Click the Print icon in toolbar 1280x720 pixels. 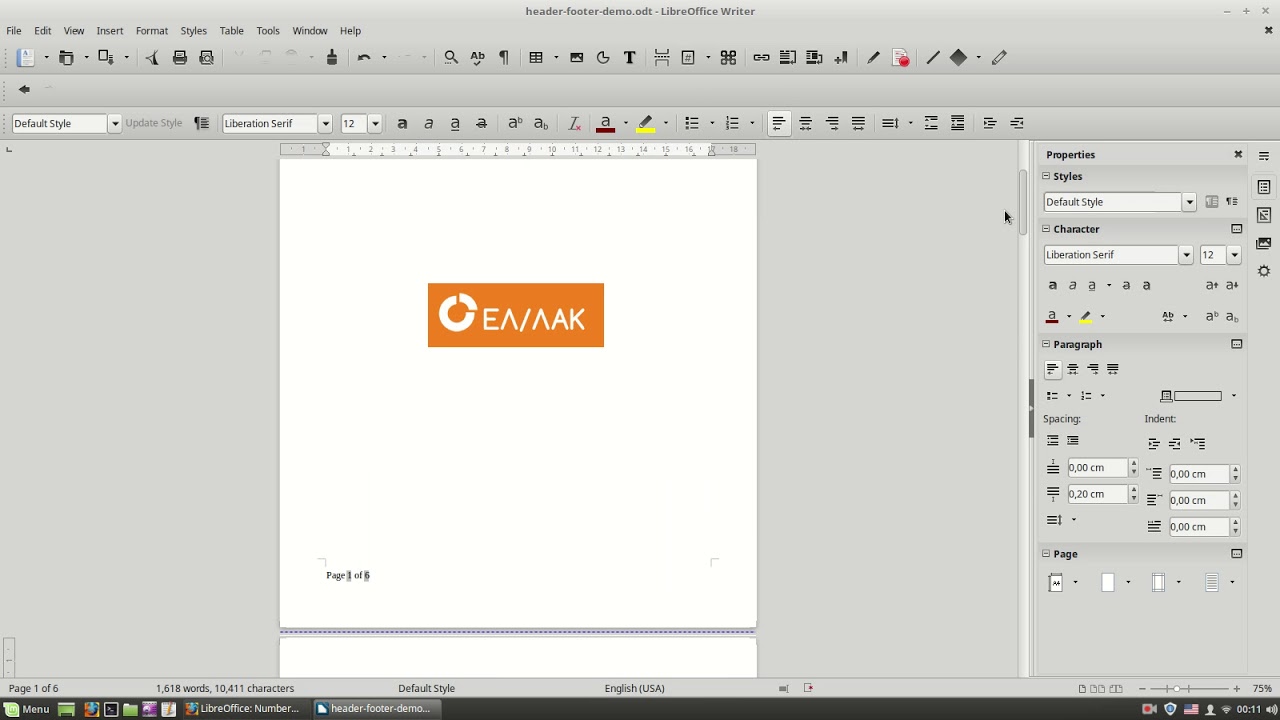(x=180, y=58)
